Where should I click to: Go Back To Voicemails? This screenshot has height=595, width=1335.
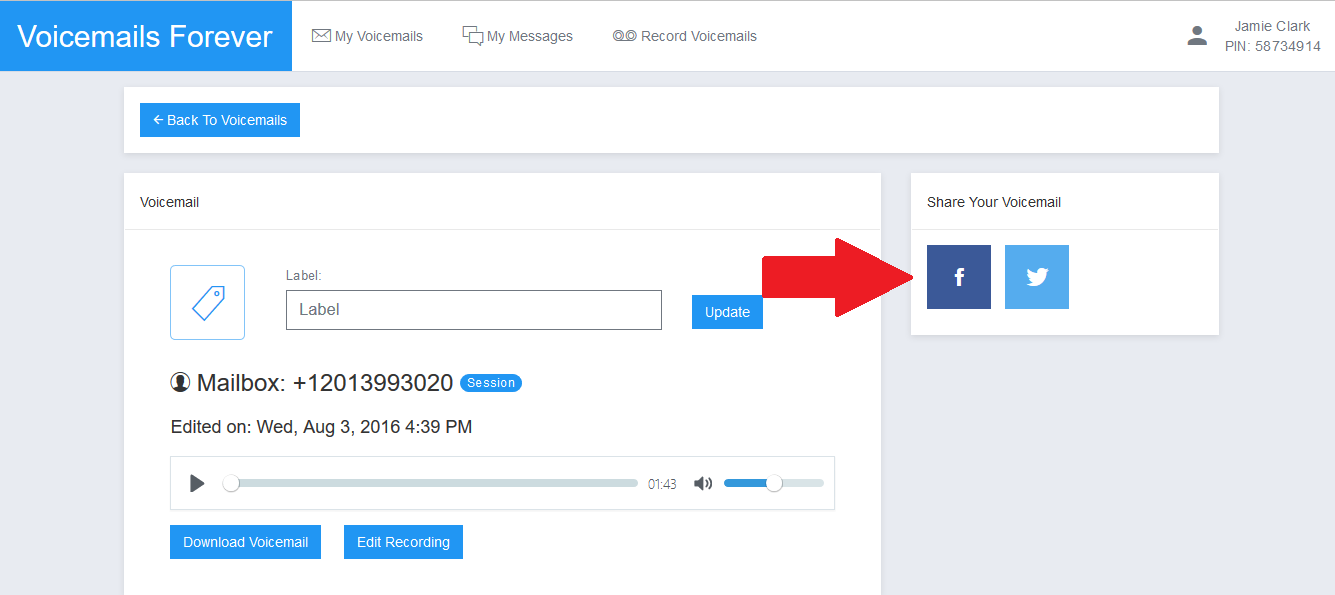(x=220, y=120)
